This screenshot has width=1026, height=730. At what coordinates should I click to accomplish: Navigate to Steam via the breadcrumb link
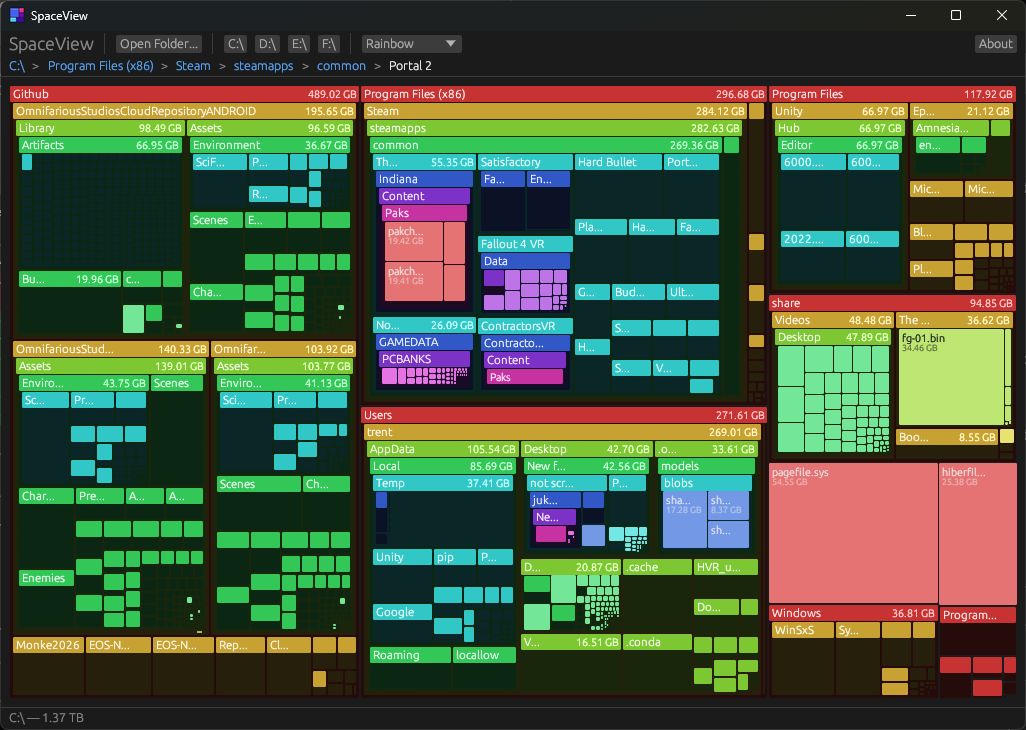[x=193, y=65]
